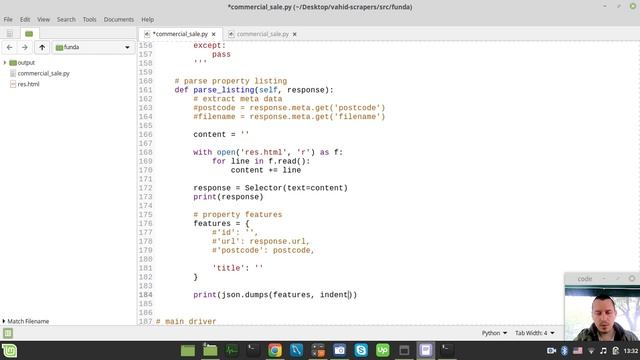The width and height of the screenshot is (640, 360).
Task: Click the show desktop taskbar icon
Action: 188,351
